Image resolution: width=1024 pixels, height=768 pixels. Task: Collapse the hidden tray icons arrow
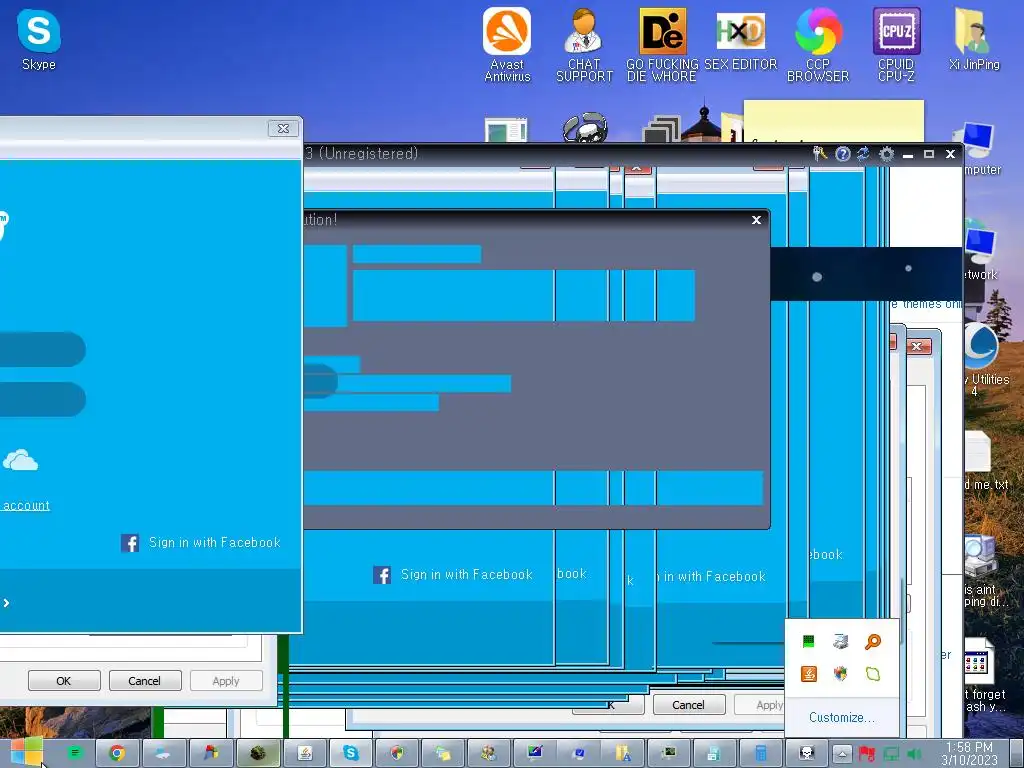pyautogui.click(x=842, y=754)
